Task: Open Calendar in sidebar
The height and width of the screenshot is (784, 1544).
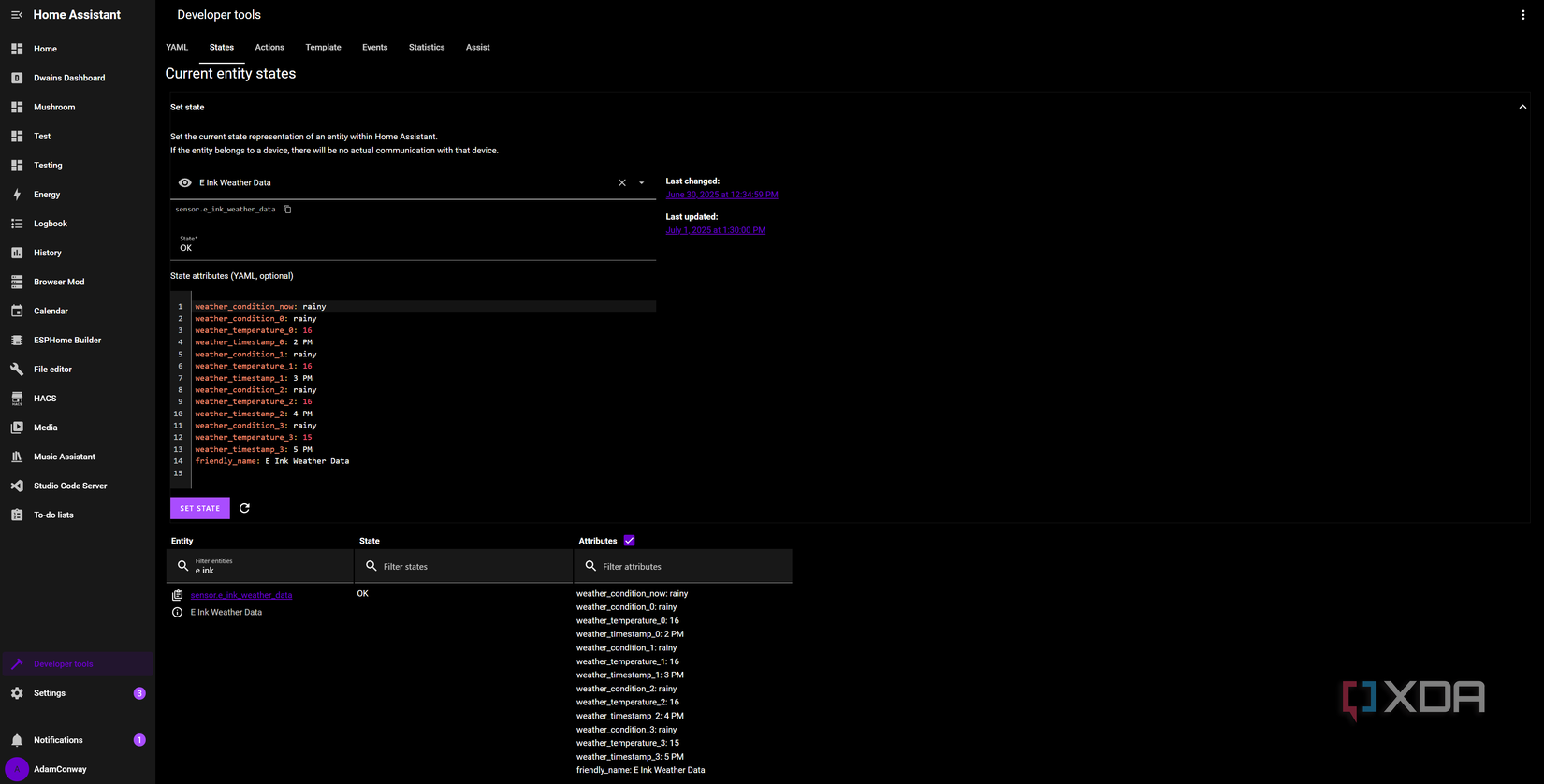Action: 78,311
